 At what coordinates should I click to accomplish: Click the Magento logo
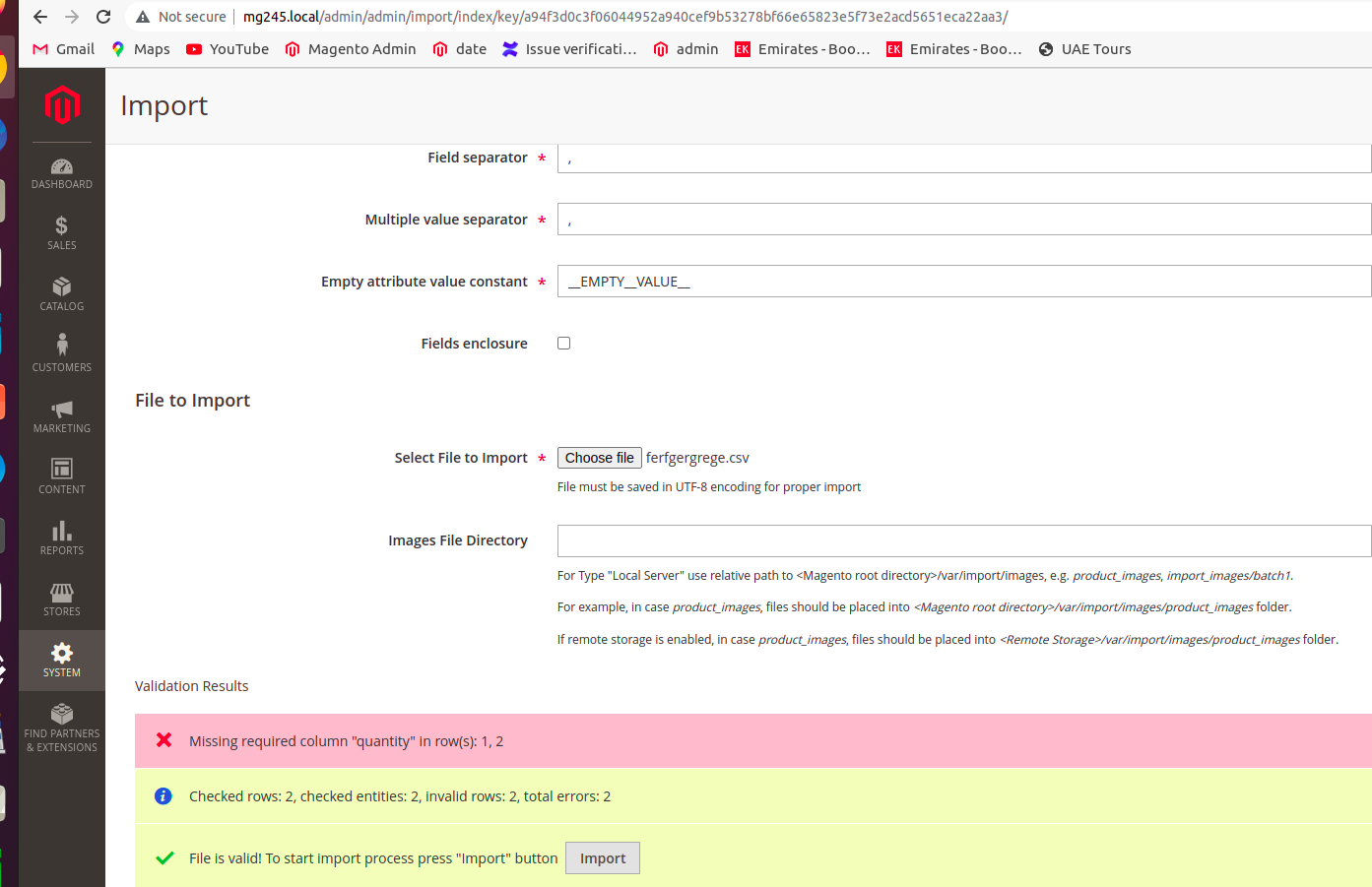pos(61,105)
